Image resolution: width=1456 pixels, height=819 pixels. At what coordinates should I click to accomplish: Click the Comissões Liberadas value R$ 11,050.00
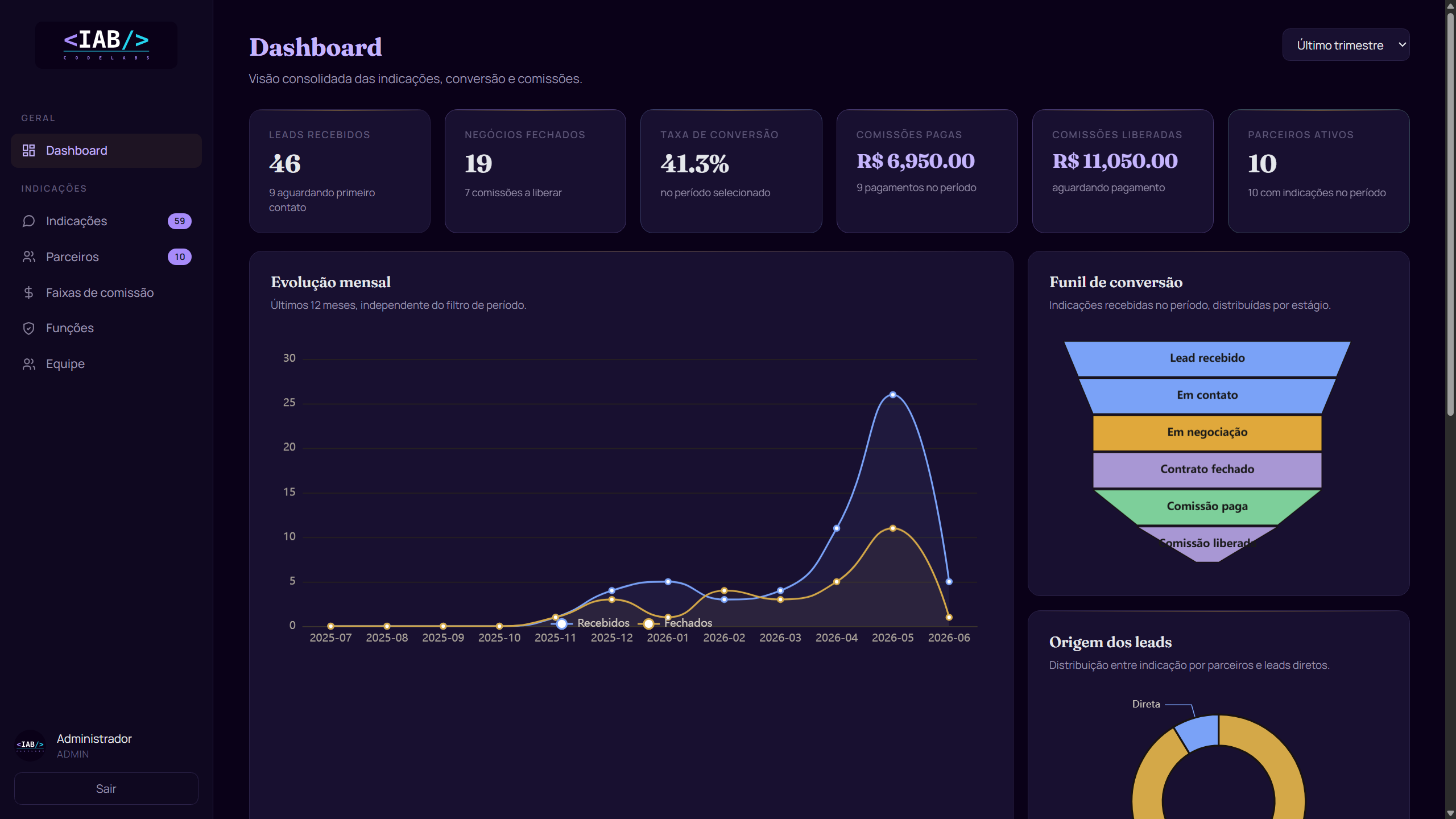(x=1115, y=161)
